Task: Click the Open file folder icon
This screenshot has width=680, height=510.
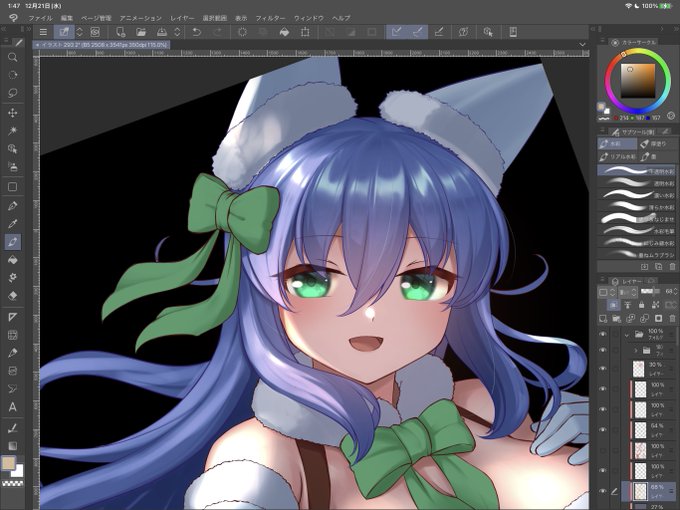Action: coord(141,32)
